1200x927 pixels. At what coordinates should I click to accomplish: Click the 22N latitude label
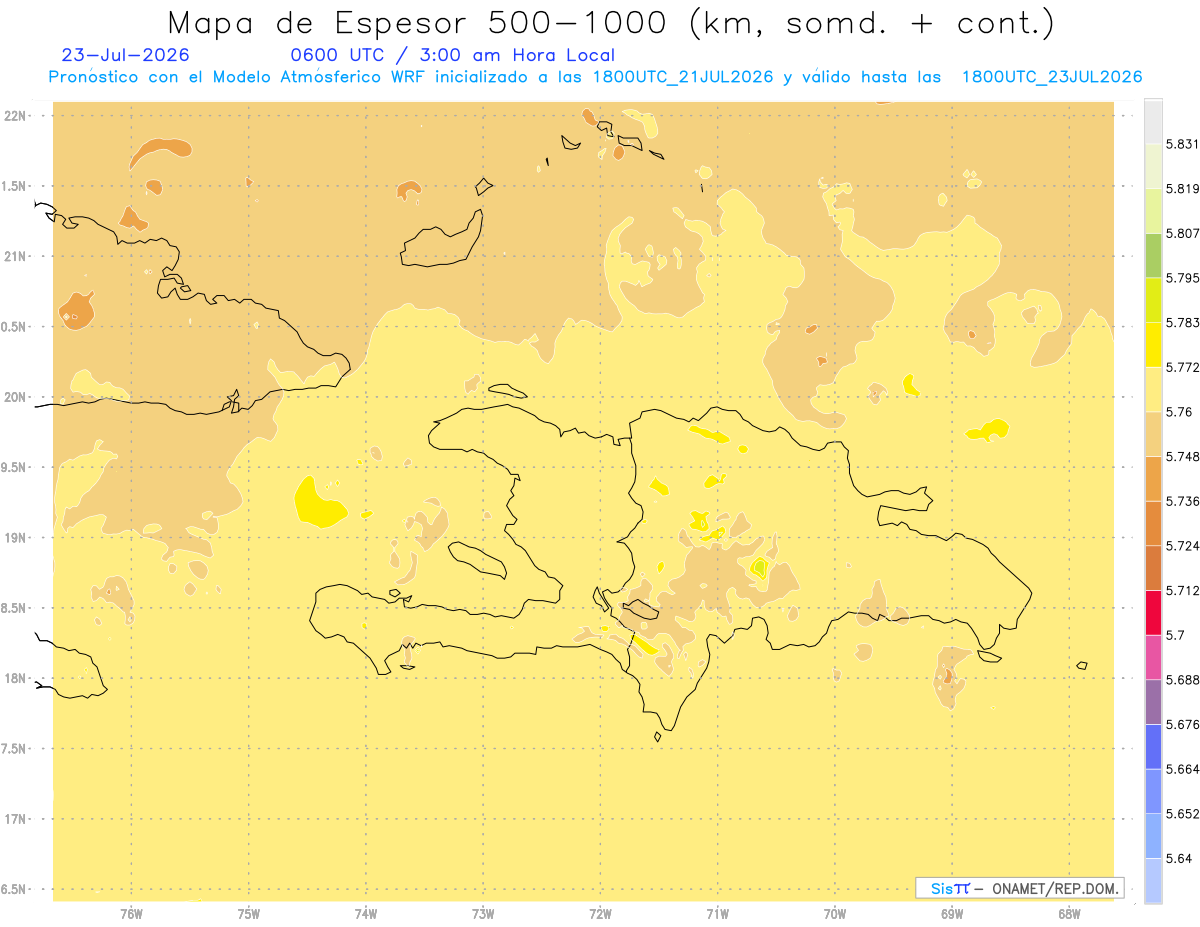click(x=16, y=116)
